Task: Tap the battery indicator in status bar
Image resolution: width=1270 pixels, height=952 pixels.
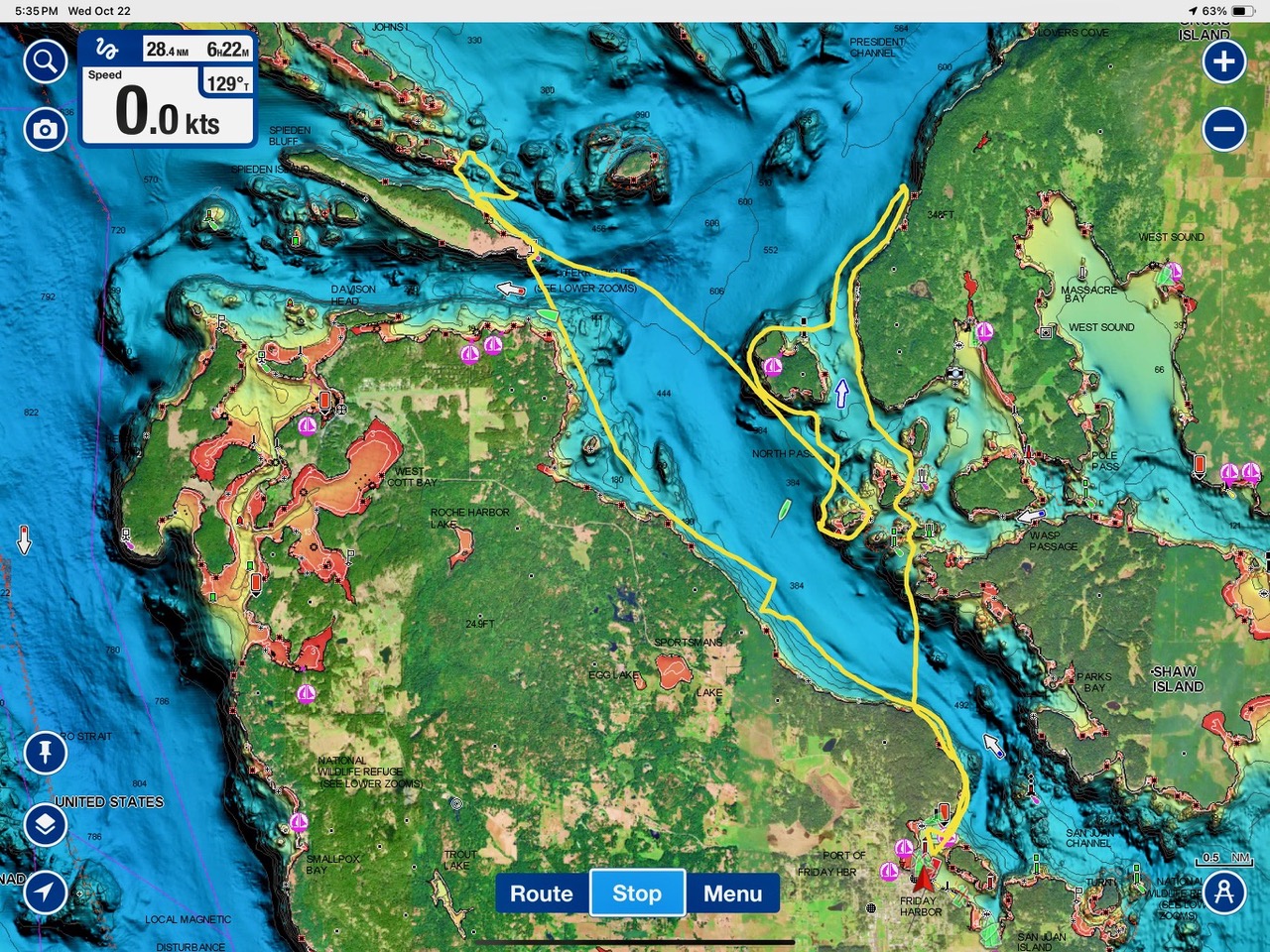Action: click(x=1243, y=11)
